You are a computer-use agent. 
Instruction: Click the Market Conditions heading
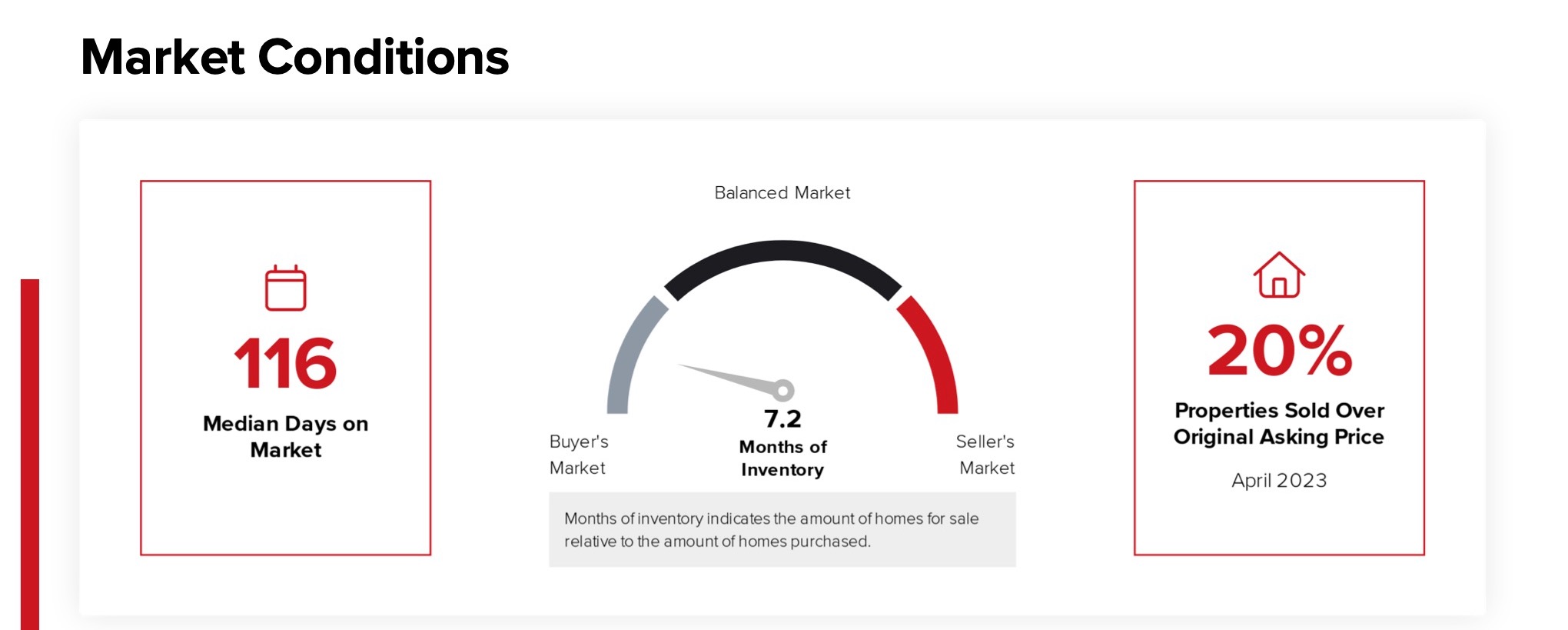(295, 57)
